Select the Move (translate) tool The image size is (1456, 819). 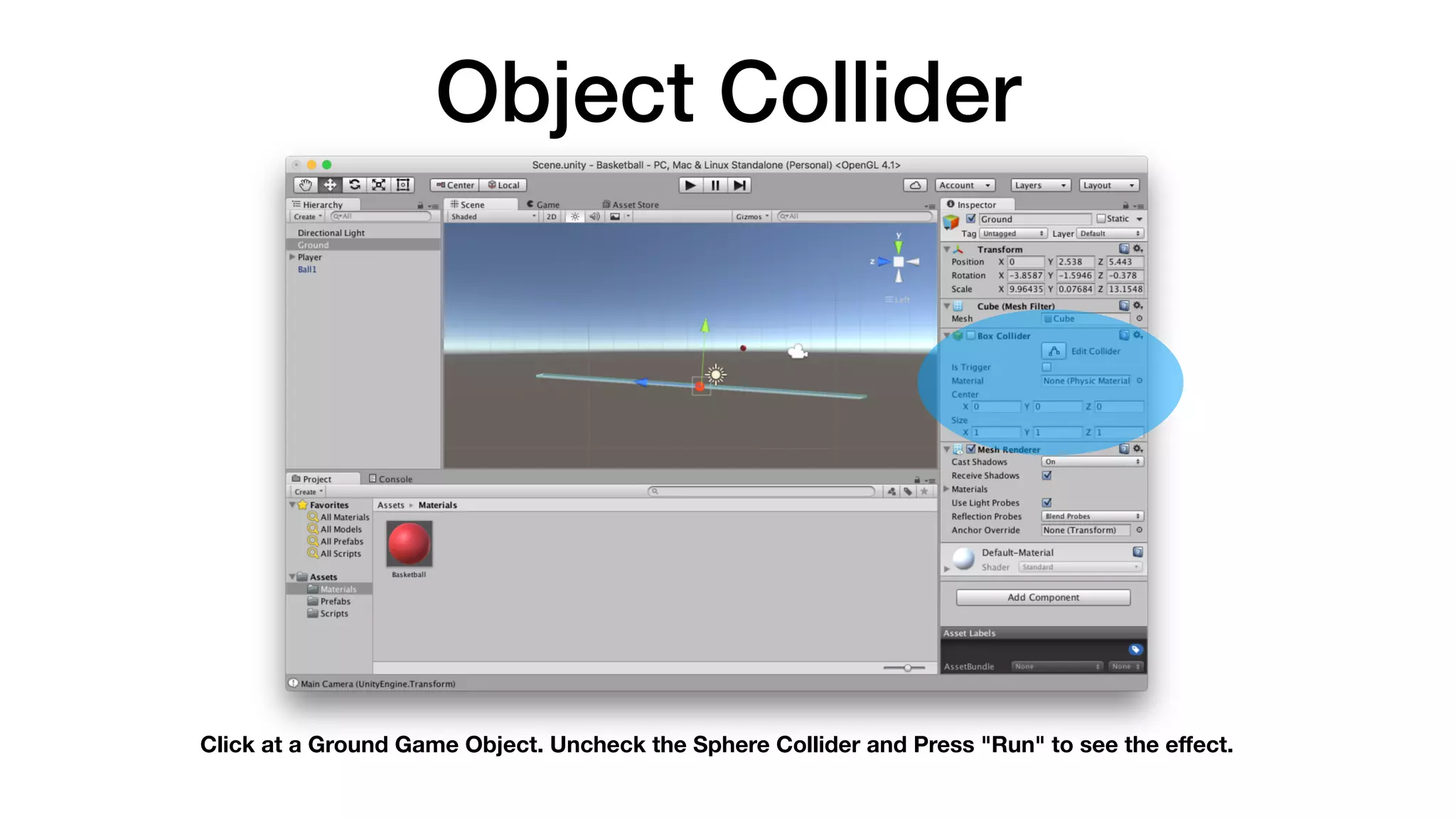pos(330,185)
